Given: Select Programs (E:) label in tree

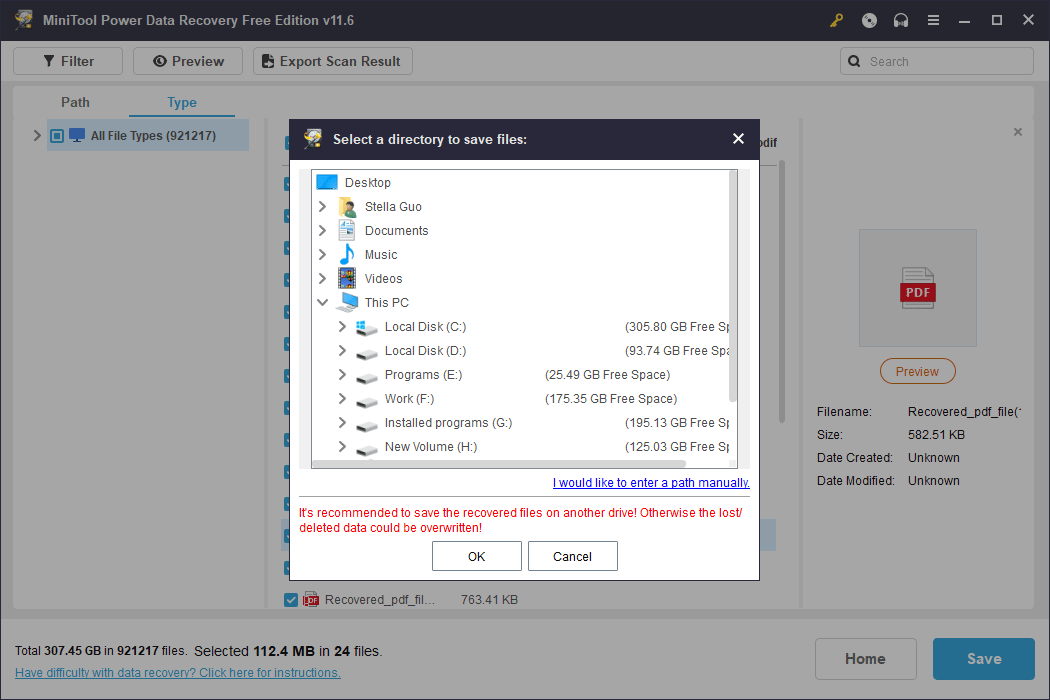Looking at the screenshot, I should click(423, 374).
